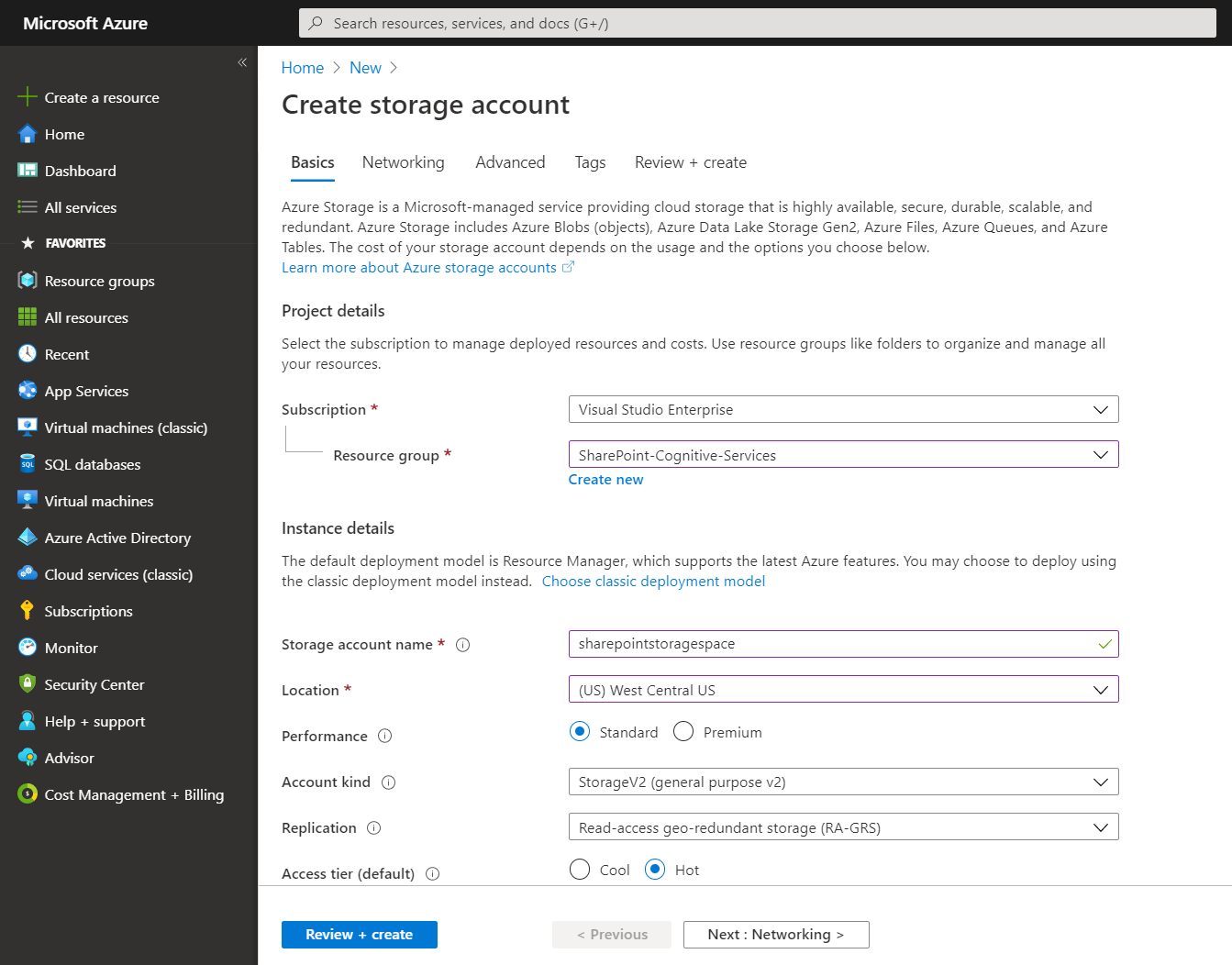Open the Dashboard icon in sidebar
This screenshot has width=1232, height=965.
28,171
